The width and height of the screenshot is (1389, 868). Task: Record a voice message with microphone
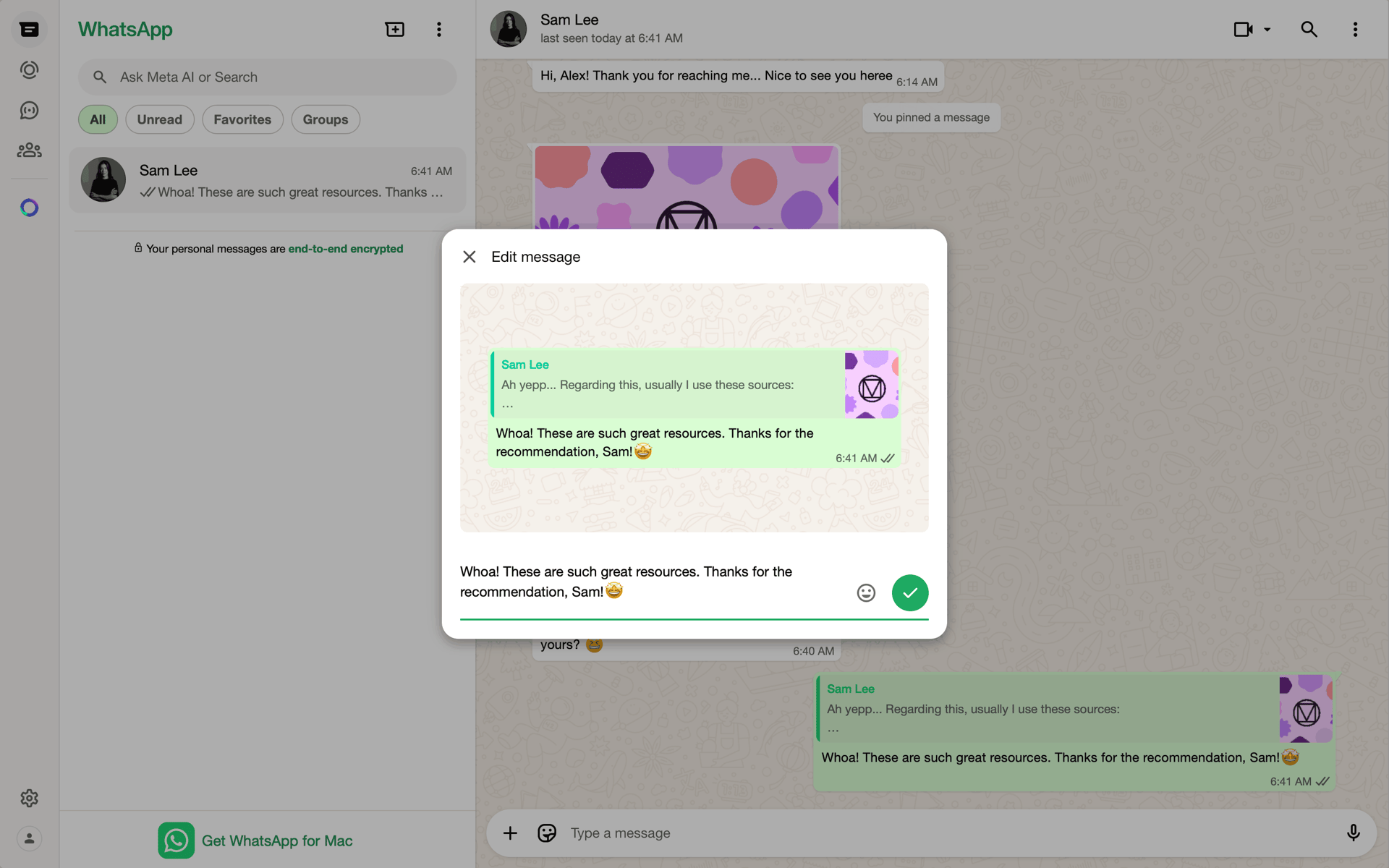pos(1353,833)
